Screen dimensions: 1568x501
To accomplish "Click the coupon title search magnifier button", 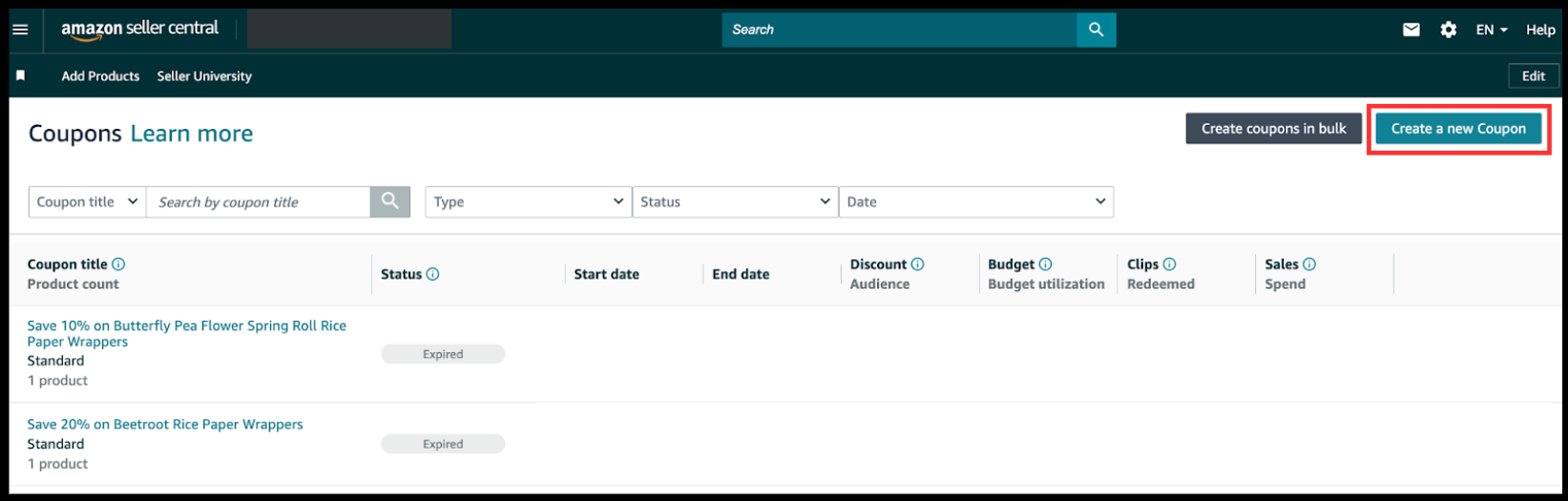I will 389,201.
